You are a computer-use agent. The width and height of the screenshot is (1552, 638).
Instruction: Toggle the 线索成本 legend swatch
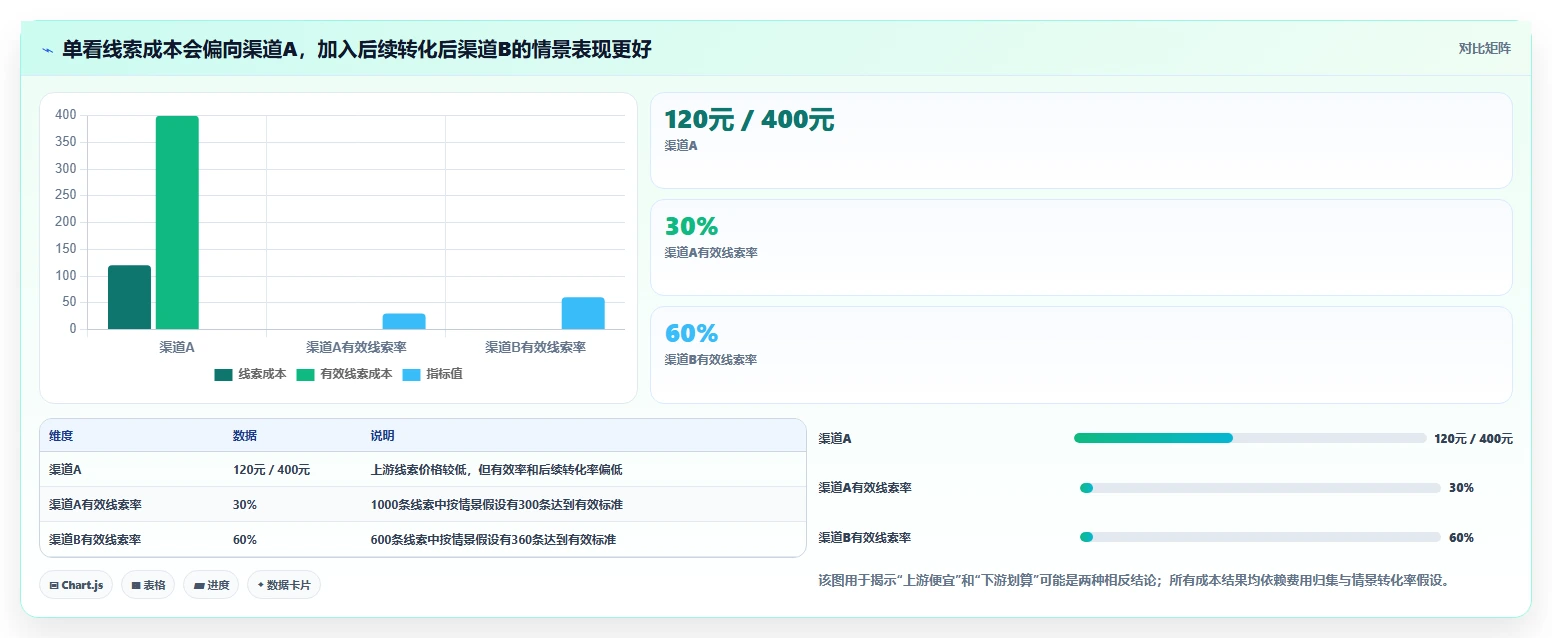[x=223, y=374]
